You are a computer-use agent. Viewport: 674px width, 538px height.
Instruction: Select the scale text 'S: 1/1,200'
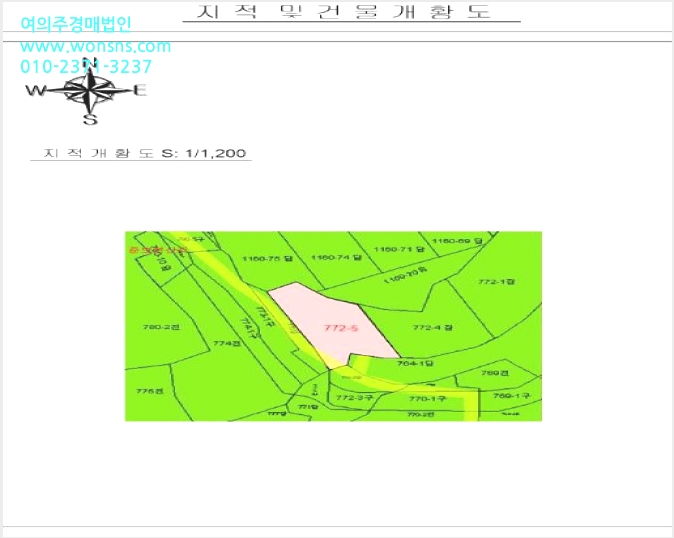coord(204,153)
